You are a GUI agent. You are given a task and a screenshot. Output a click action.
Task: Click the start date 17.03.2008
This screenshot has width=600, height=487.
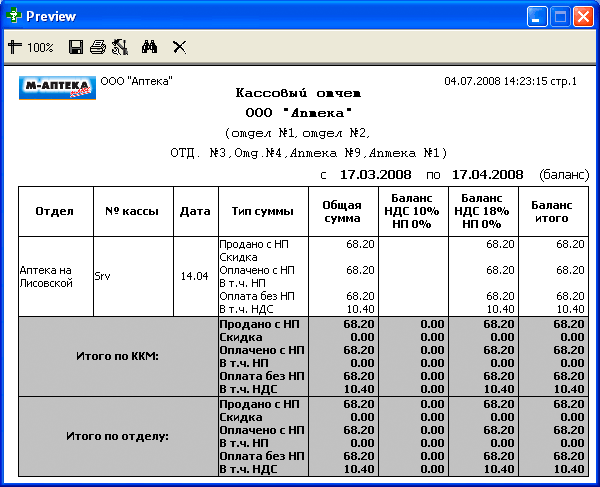375,175
